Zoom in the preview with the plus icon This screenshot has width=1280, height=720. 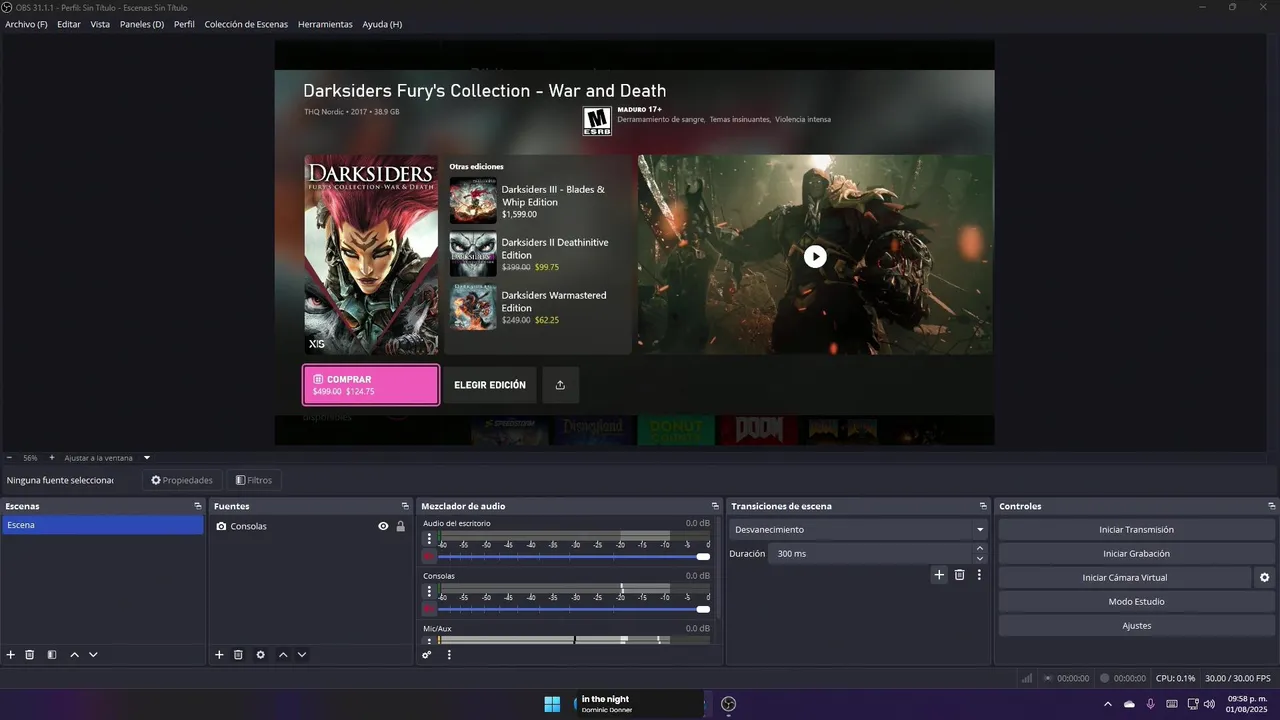(x=52, y=458)
